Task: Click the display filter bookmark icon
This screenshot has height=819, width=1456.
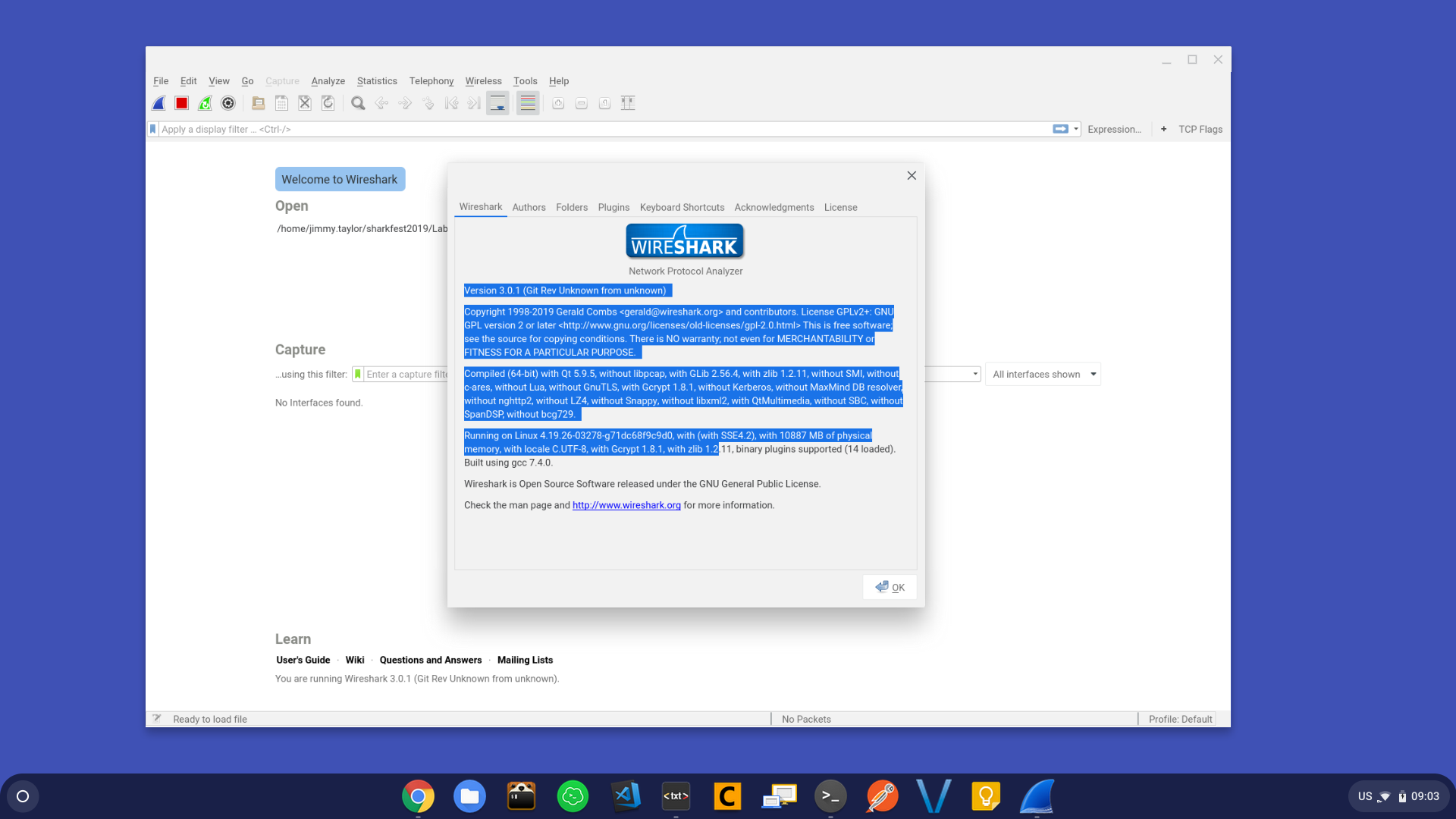Action: tap(153, 129)
